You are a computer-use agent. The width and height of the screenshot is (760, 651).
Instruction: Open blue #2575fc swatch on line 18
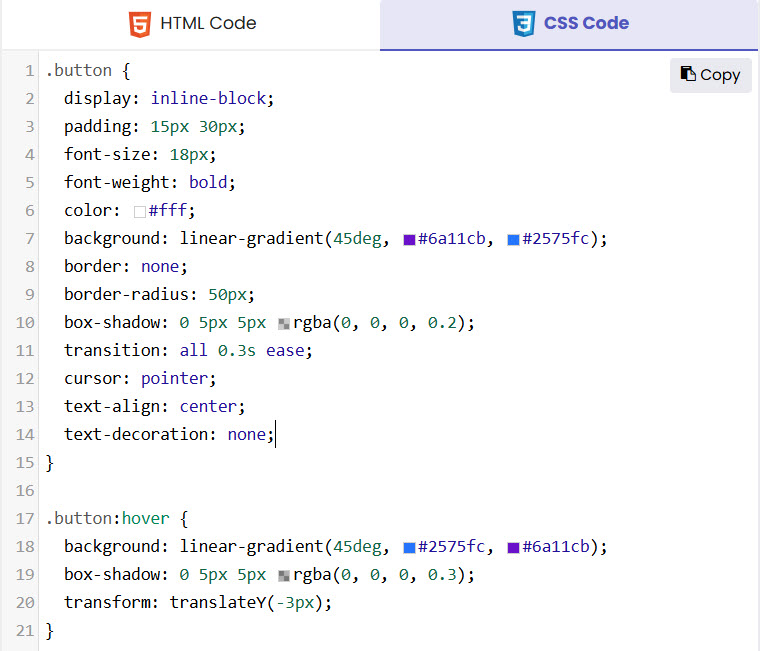click(x=410, y=548)
